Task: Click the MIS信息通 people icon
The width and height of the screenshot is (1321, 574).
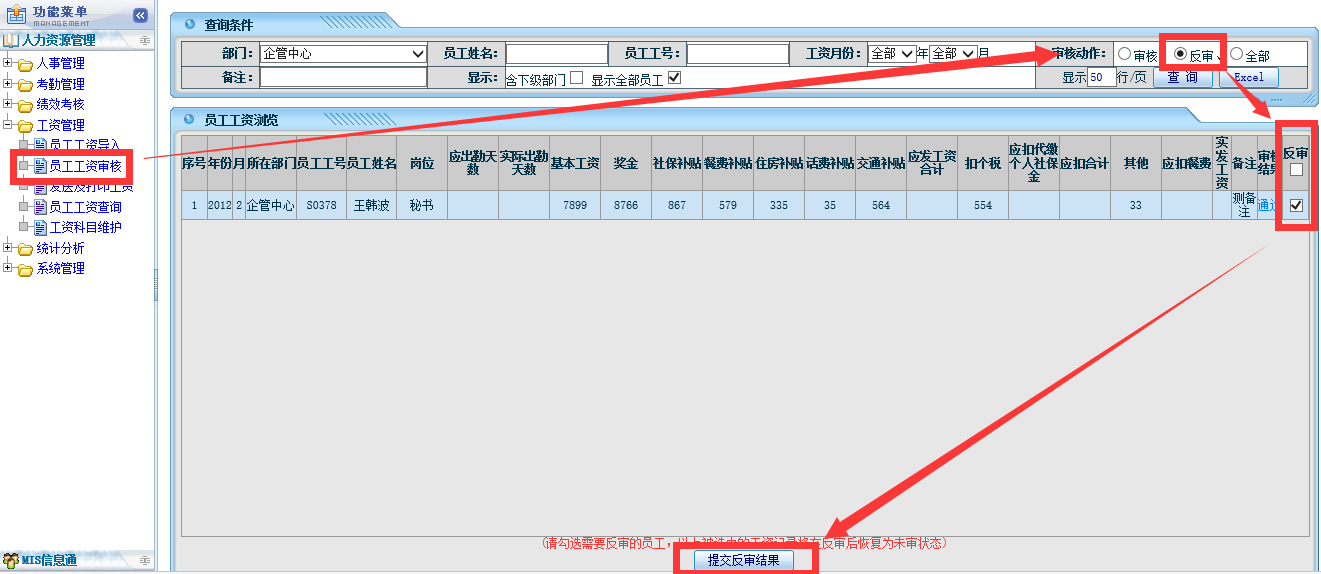Action: (x=10, y=560)
